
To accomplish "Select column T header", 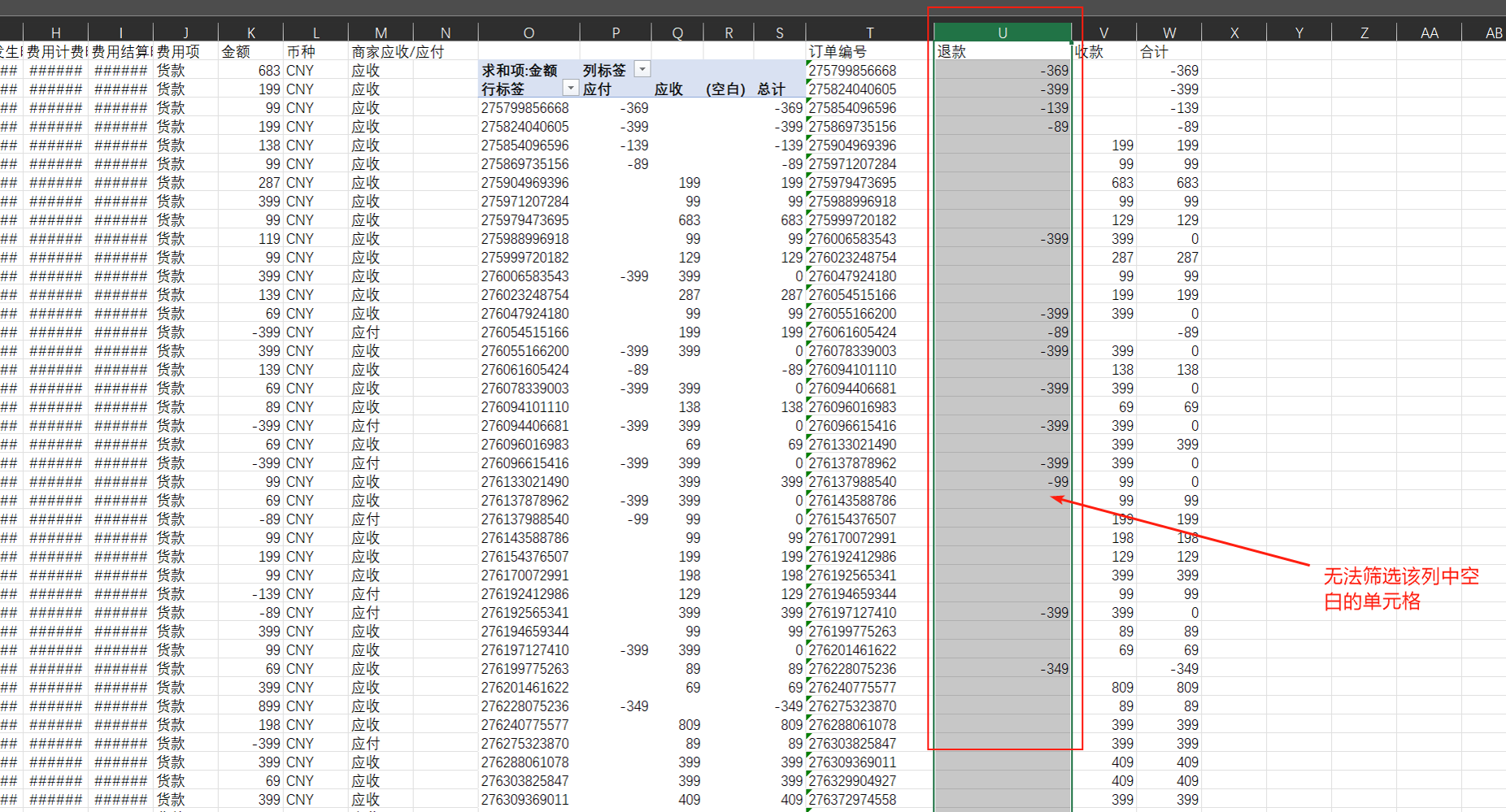I will (869, 33).
